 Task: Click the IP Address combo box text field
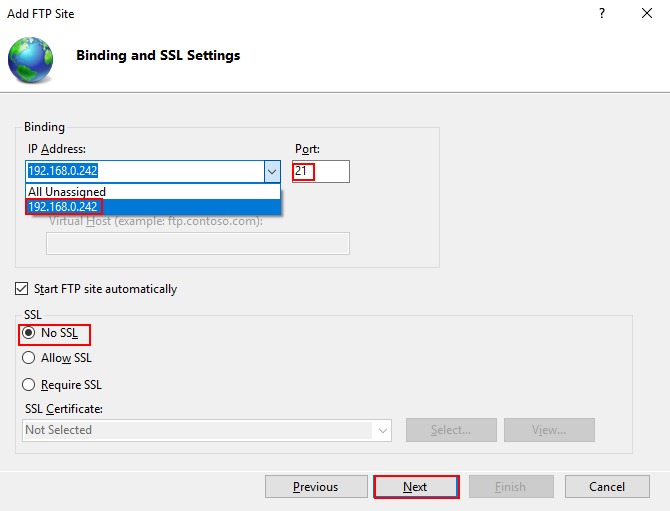coord(144,171)
